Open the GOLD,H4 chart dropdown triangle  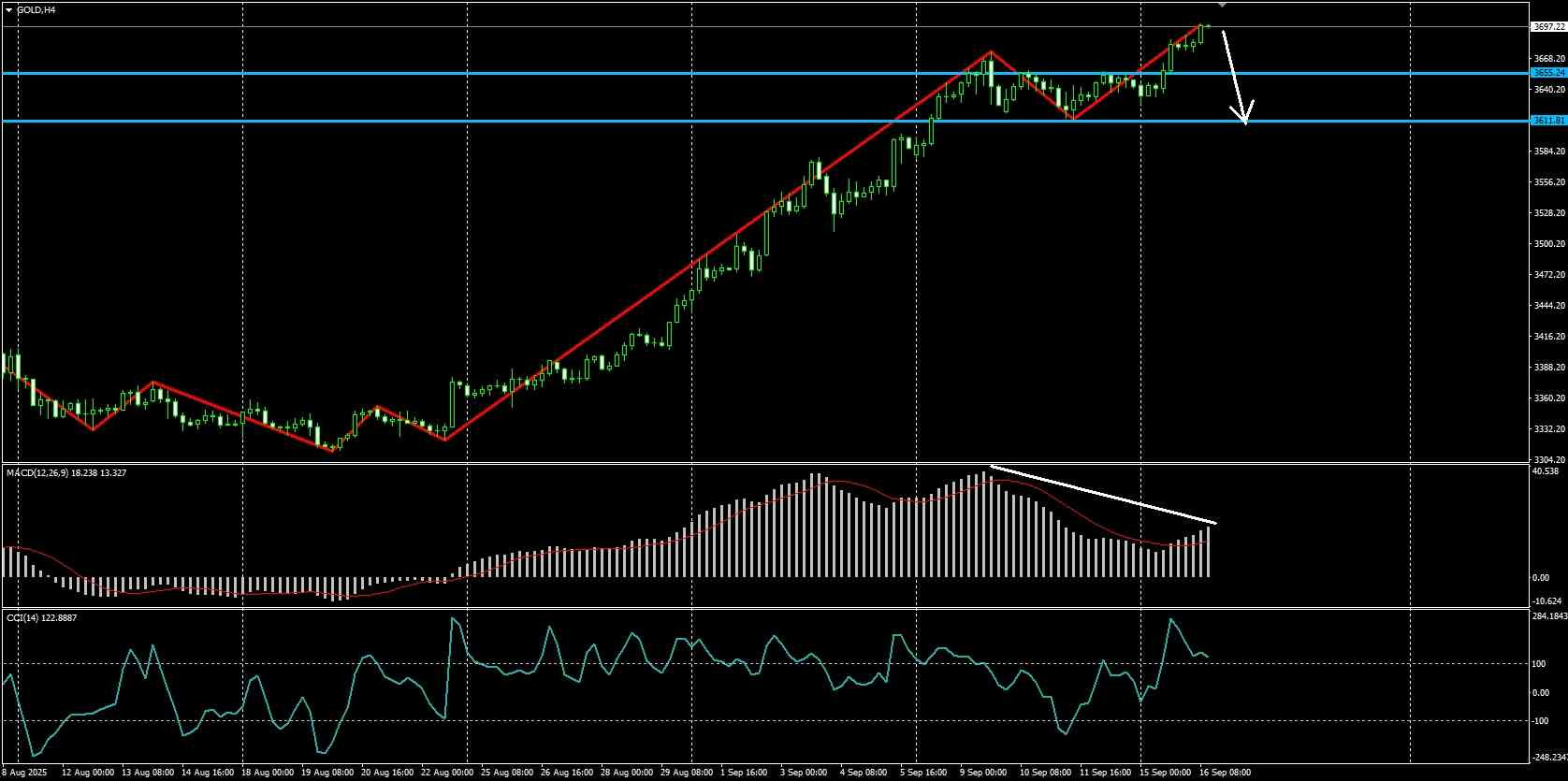pyautogui.click(x=9, y=9)
